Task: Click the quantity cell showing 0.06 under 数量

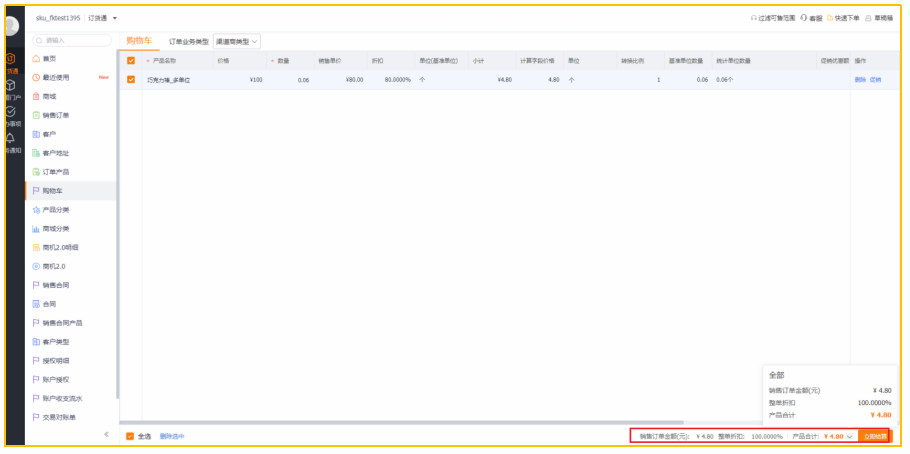Action: click(x=290, y=80)
